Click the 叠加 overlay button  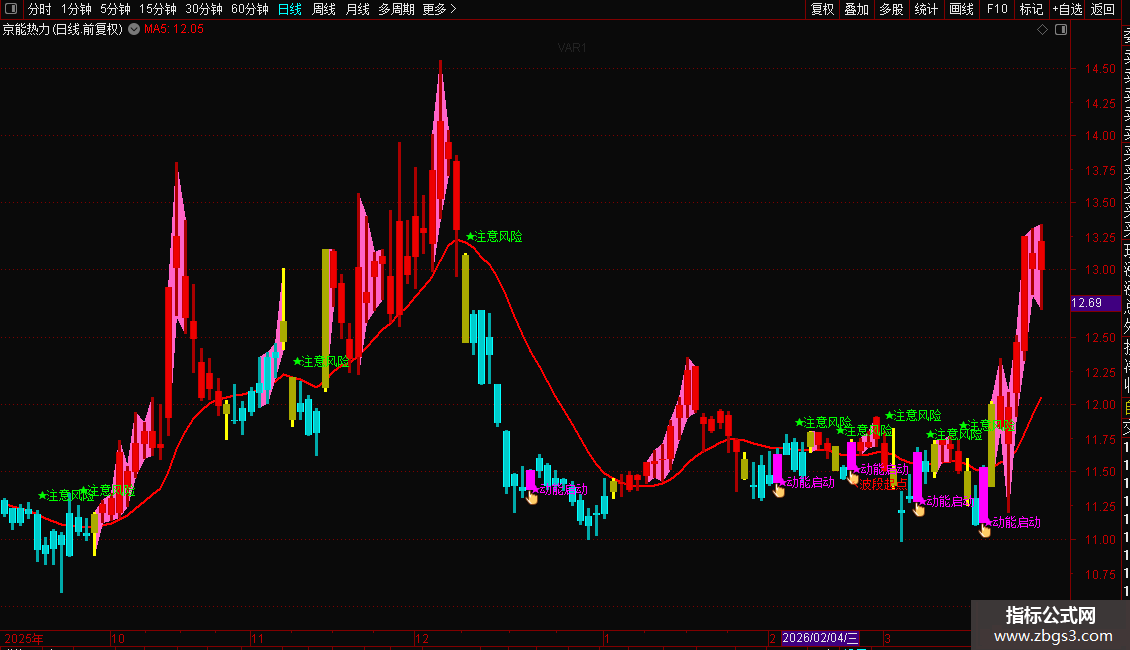857,9
